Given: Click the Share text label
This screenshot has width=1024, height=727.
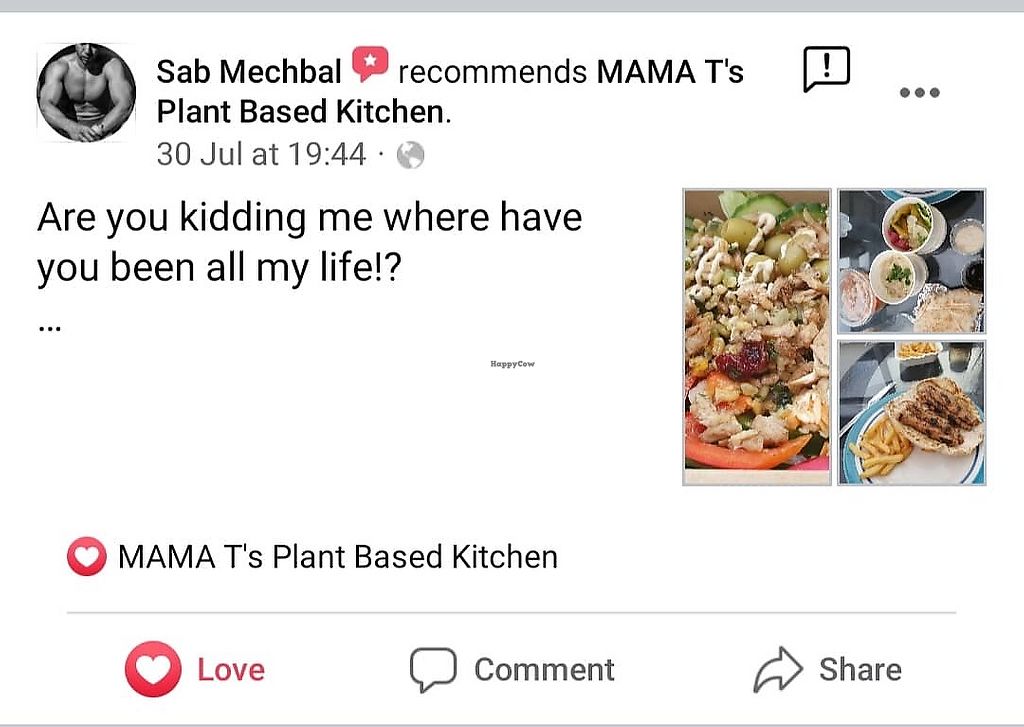Looking at the screenshot, I should pos(860,669).
